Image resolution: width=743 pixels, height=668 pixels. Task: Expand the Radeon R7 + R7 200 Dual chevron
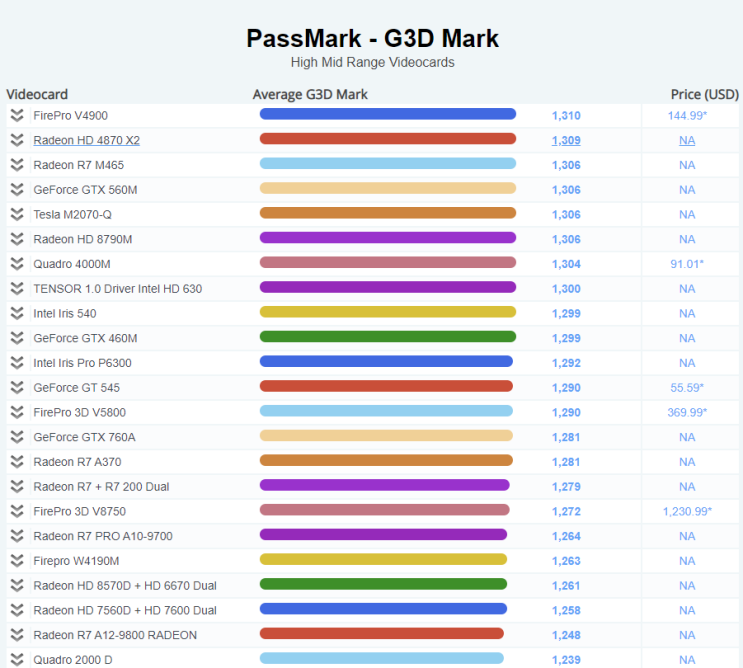click(17, 487)
